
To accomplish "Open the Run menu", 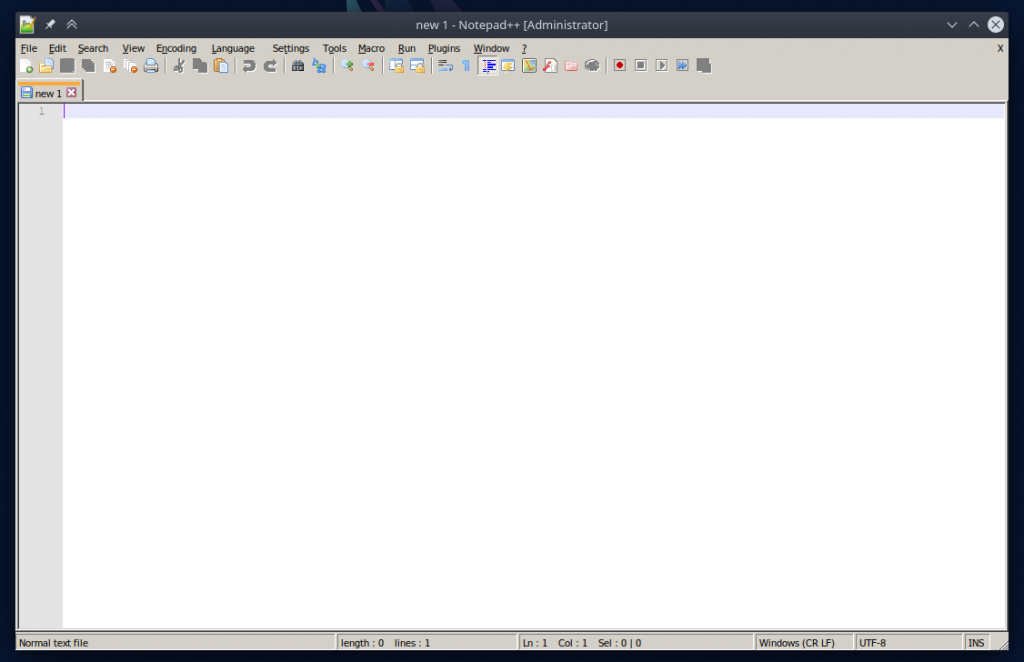I will [406, 48].
